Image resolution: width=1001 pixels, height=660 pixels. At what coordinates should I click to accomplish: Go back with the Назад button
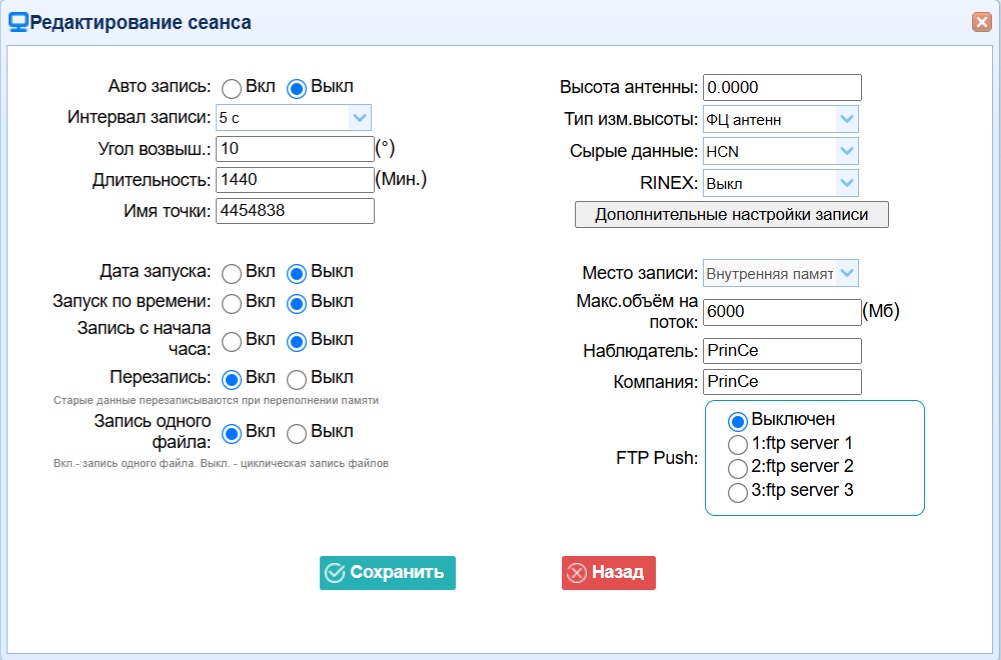pyautogui.click(x=608, y=573)
